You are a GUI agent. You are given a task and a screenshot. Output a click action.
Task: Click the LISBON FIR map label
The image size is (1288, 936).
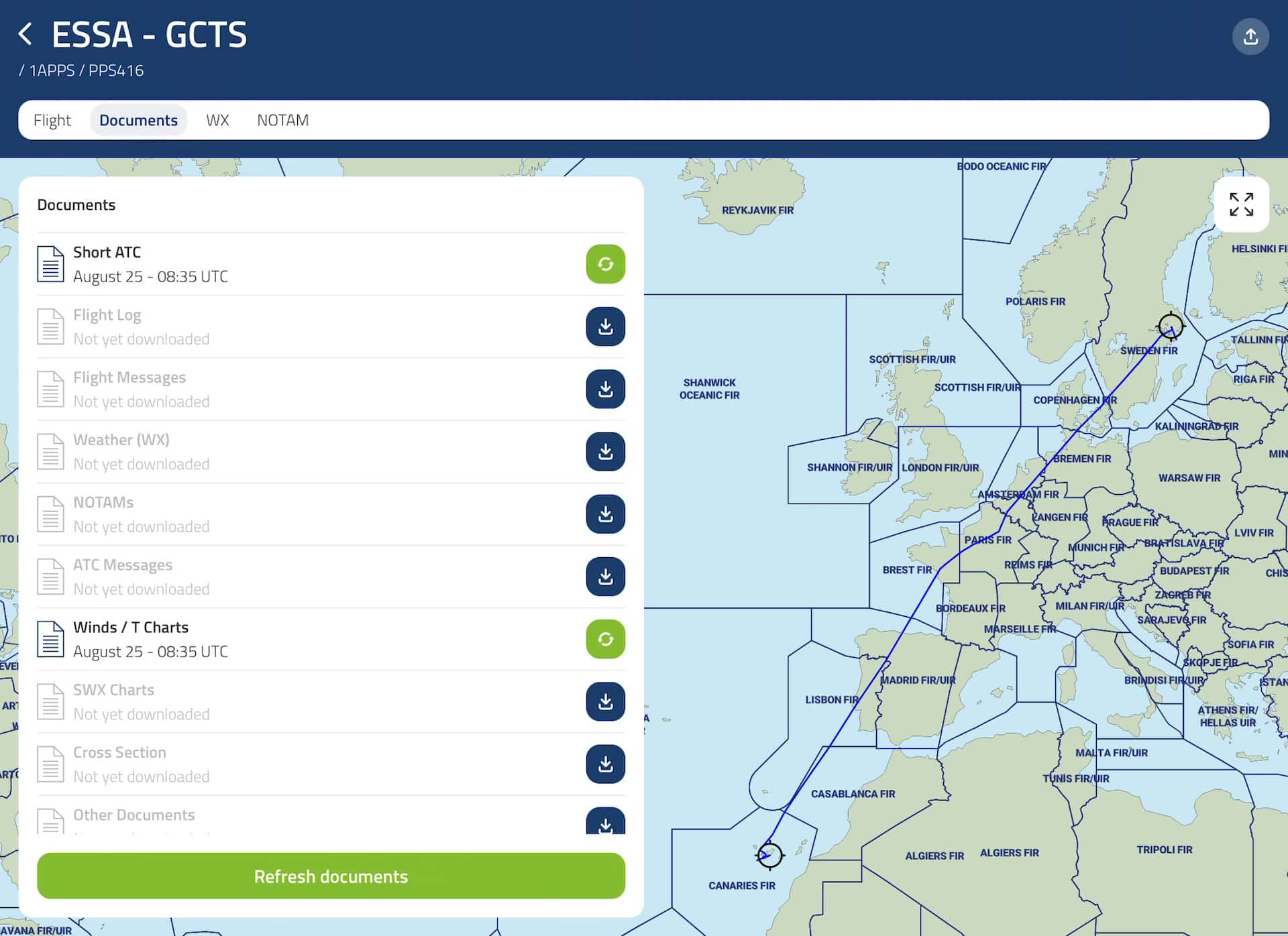coord(832,699)
